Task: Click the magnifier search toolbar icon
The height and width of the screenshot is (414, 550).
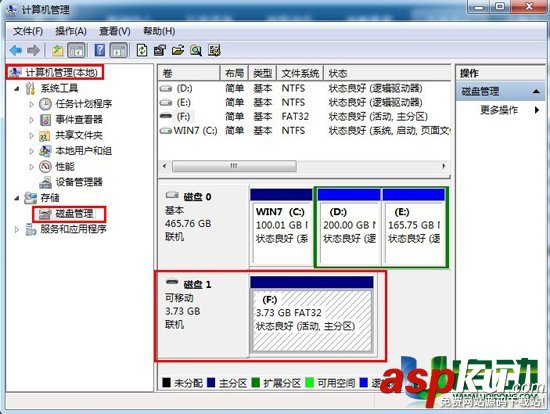Action: (x=196, y=51)
